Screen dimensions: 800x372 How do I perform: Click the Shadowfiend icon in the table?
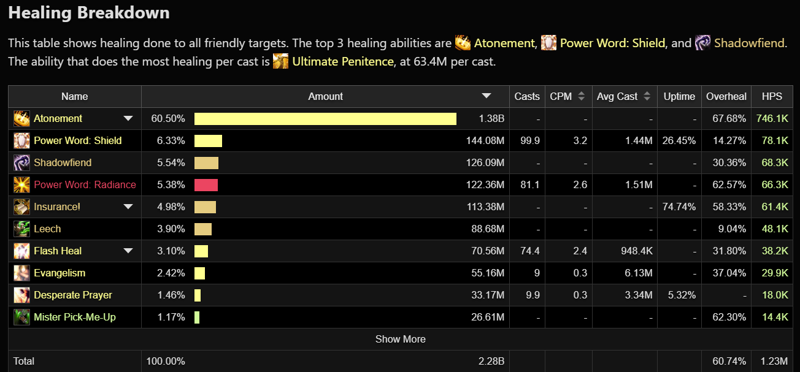pos(21,162)
